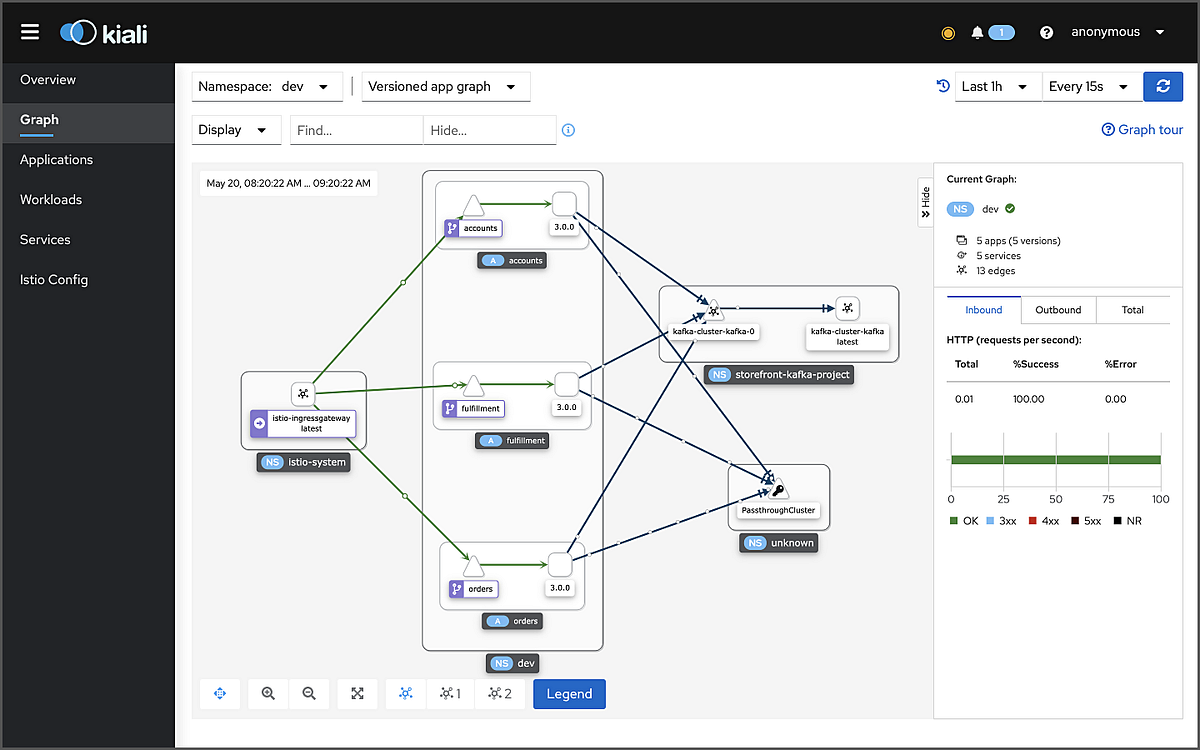Select the zoom-in magnifier in graph toolbar
Screen dimensions: 1200x750
[267, 693]
